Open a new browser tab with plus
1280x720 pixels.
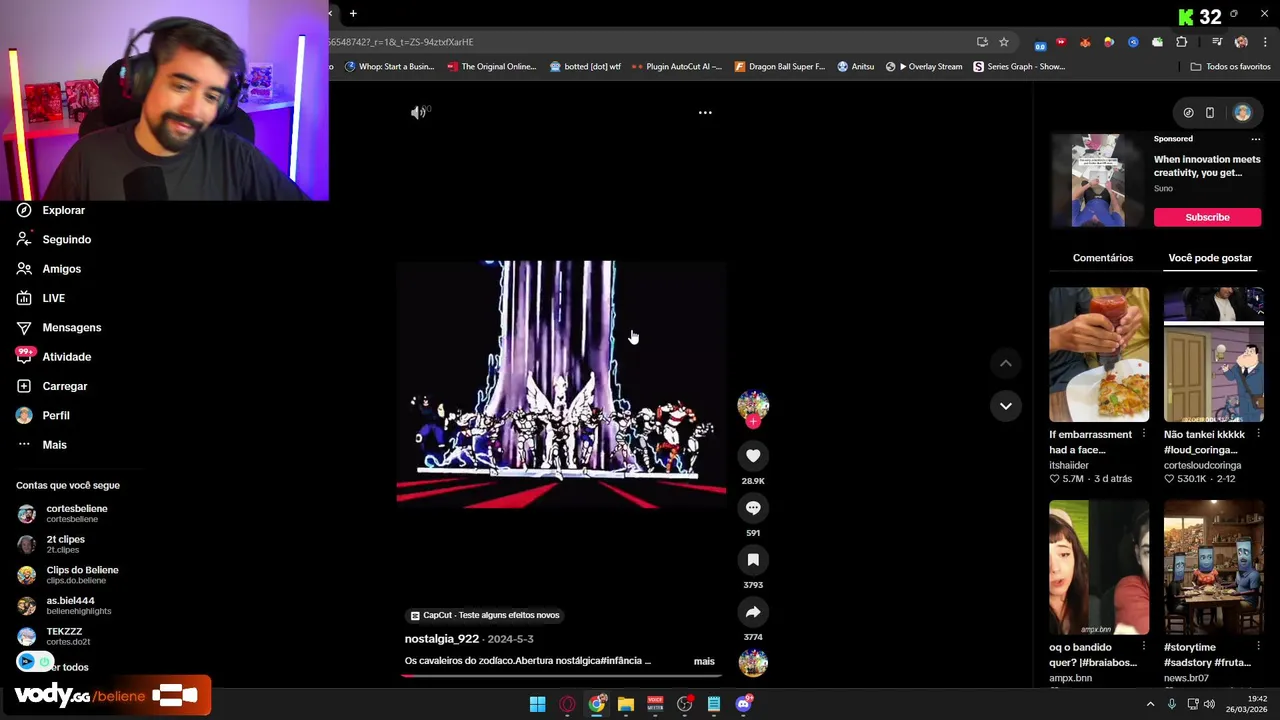353,14
